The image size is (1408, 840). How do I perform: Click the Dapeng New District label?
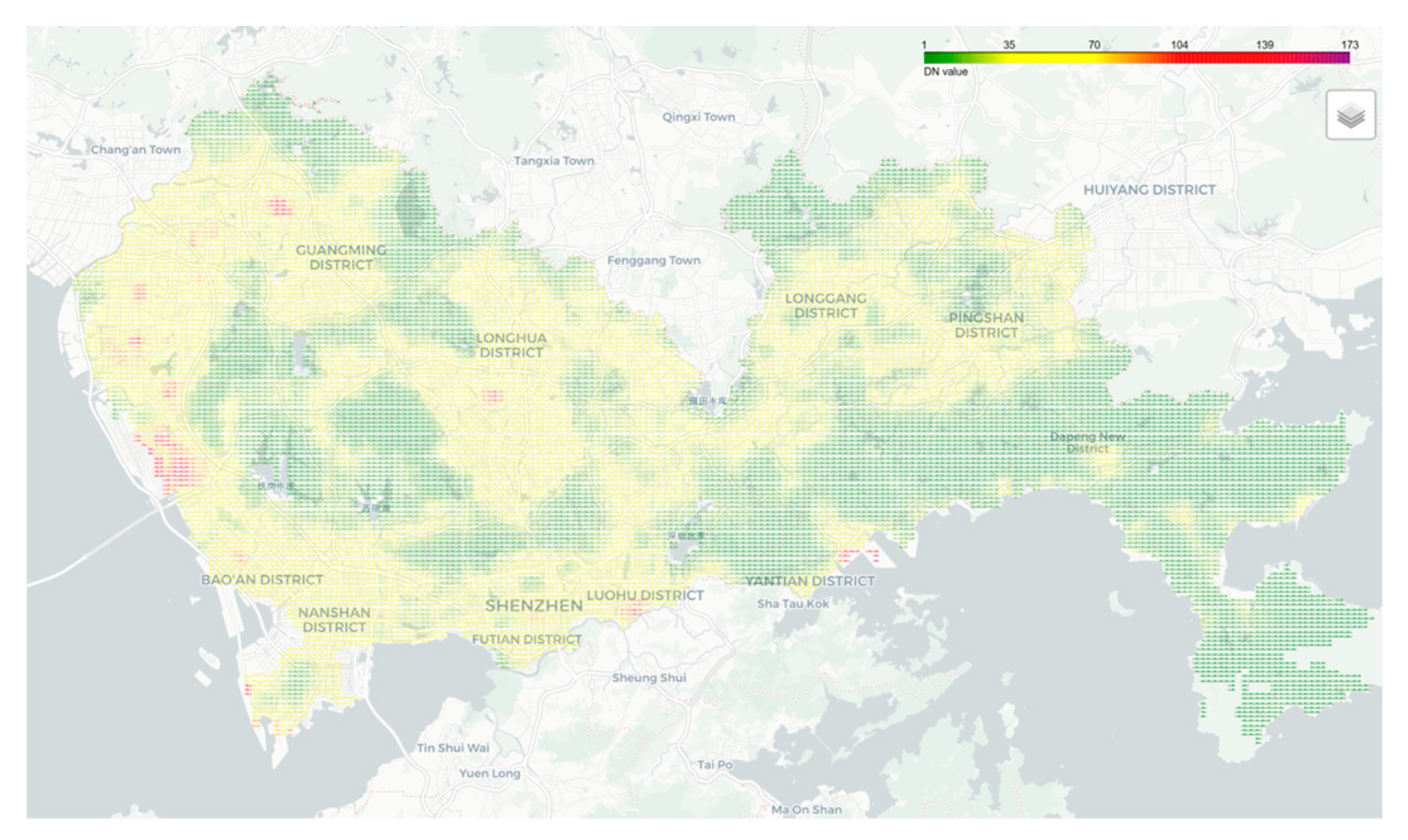1087,442
